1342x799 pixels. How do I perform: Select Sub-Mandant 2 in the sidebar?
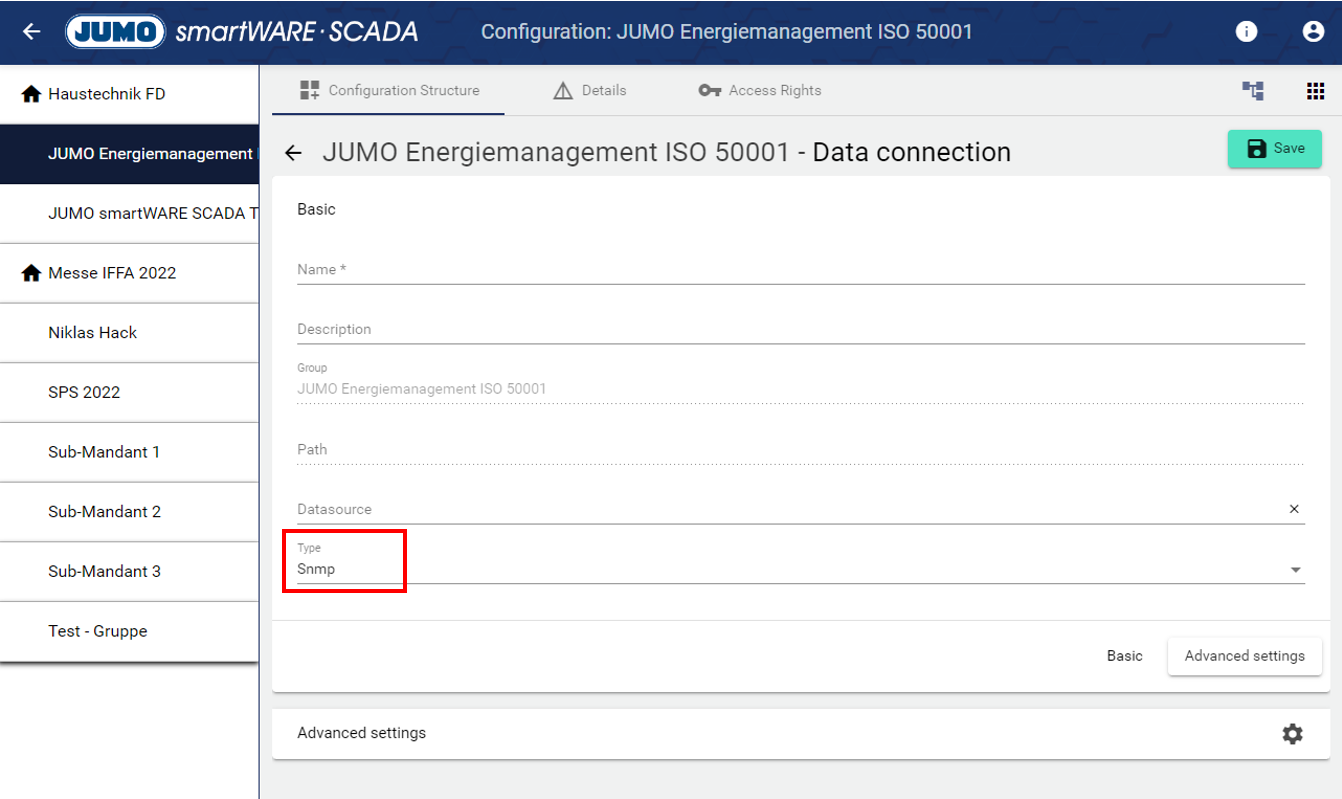tap(104, 512)
